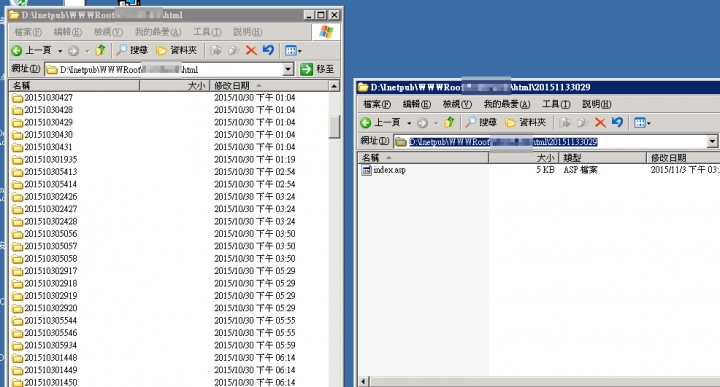This screenshot has width=720, height=387.
Task: Open 檔案(F) menu in left window
Action: point(28,32)
